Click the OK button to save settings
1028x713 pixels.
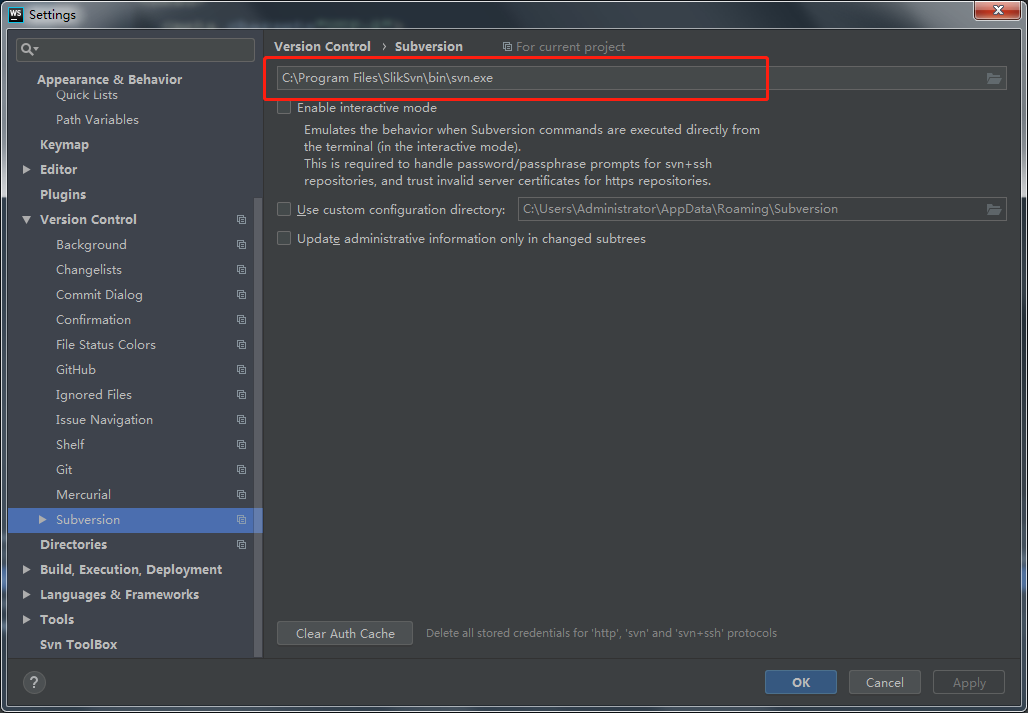coord(800,682)
